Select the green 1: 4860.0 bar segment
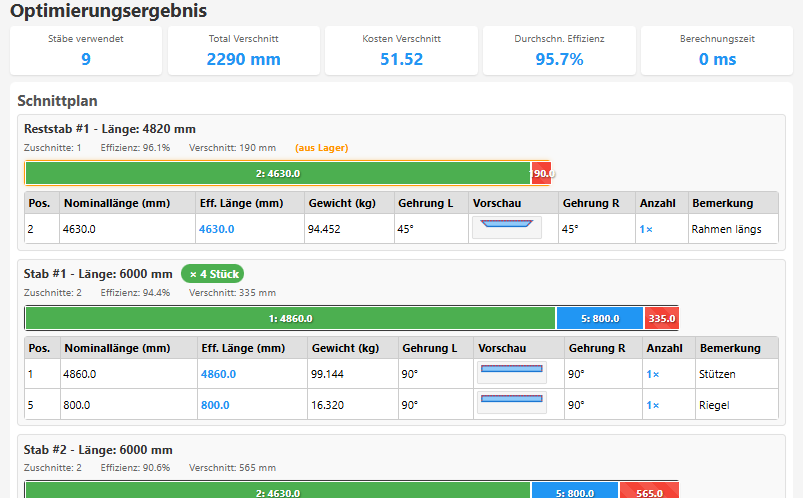Image resolution: width=803 pixels, height=498 pixels. [290, 319]
